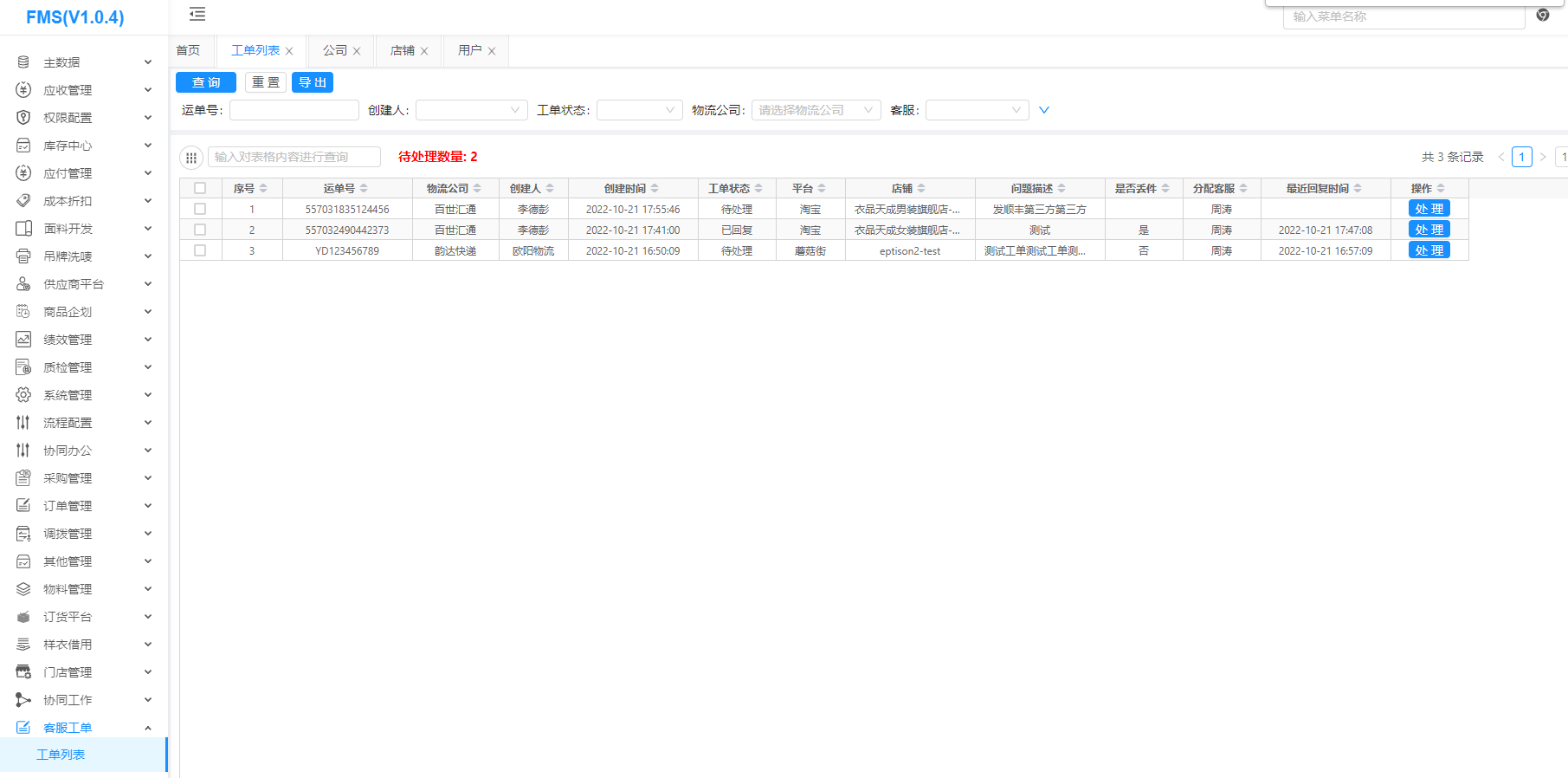The height and width of the screenshot is (778, 1568).
Task: Click the 门店管理 store icon
Action: (x=23, y=672)
